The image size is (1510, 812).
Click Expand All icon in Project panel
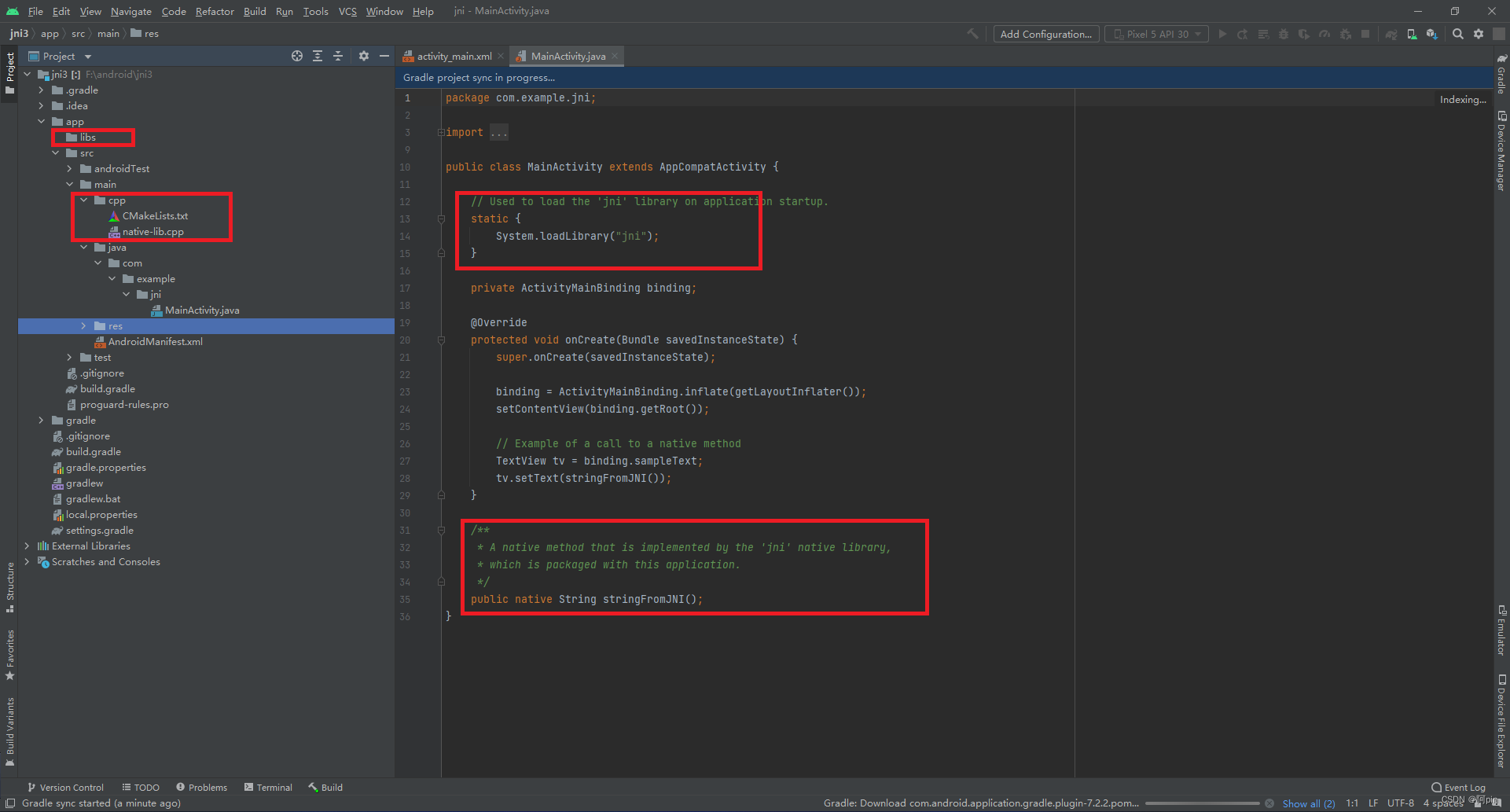tap(318, 56)
